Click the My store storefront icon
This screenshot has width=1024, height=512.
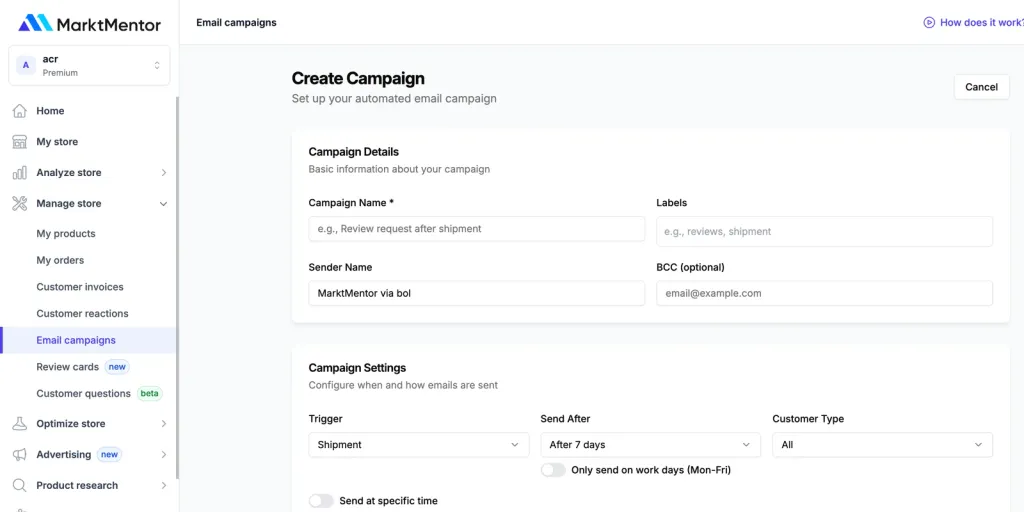(20, 142)
